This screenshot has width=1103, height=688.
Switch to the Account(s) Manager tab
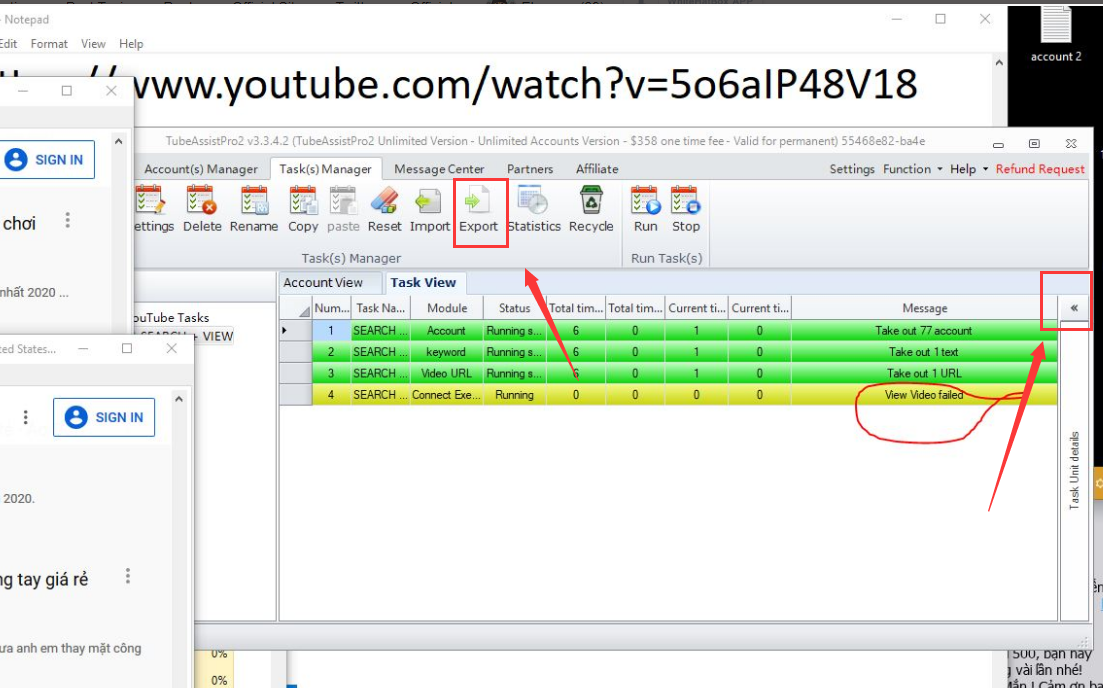[201, 169]
